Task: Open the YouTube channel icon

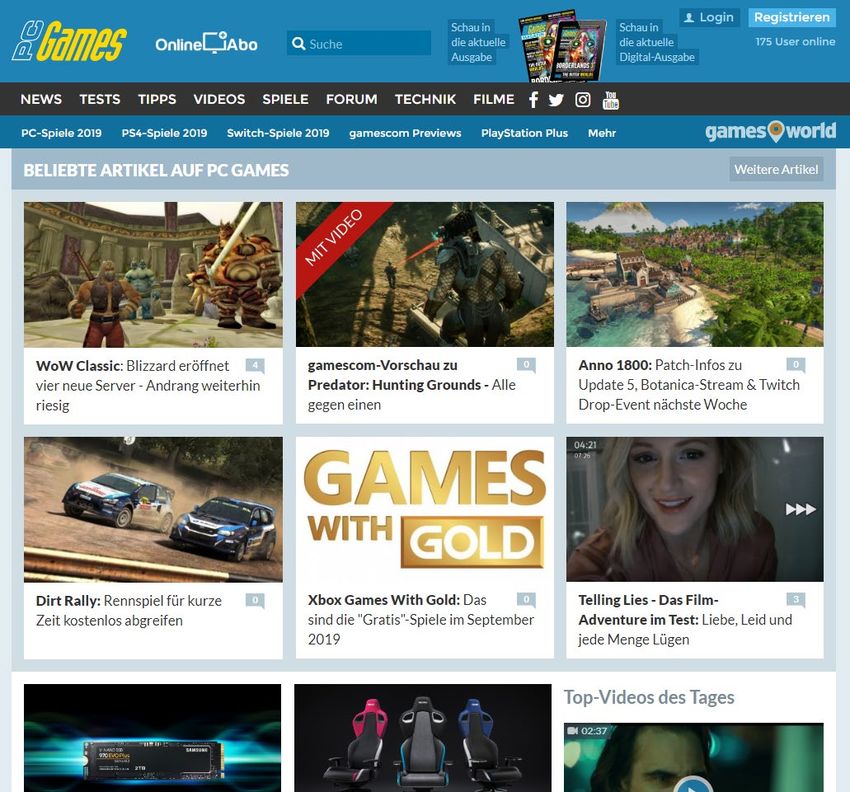Action: (610, 100)
